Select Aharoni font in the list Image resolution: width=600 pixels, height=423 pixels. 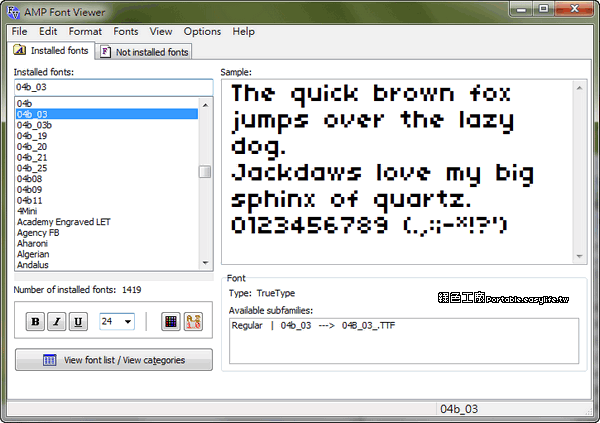click(107, 243)
